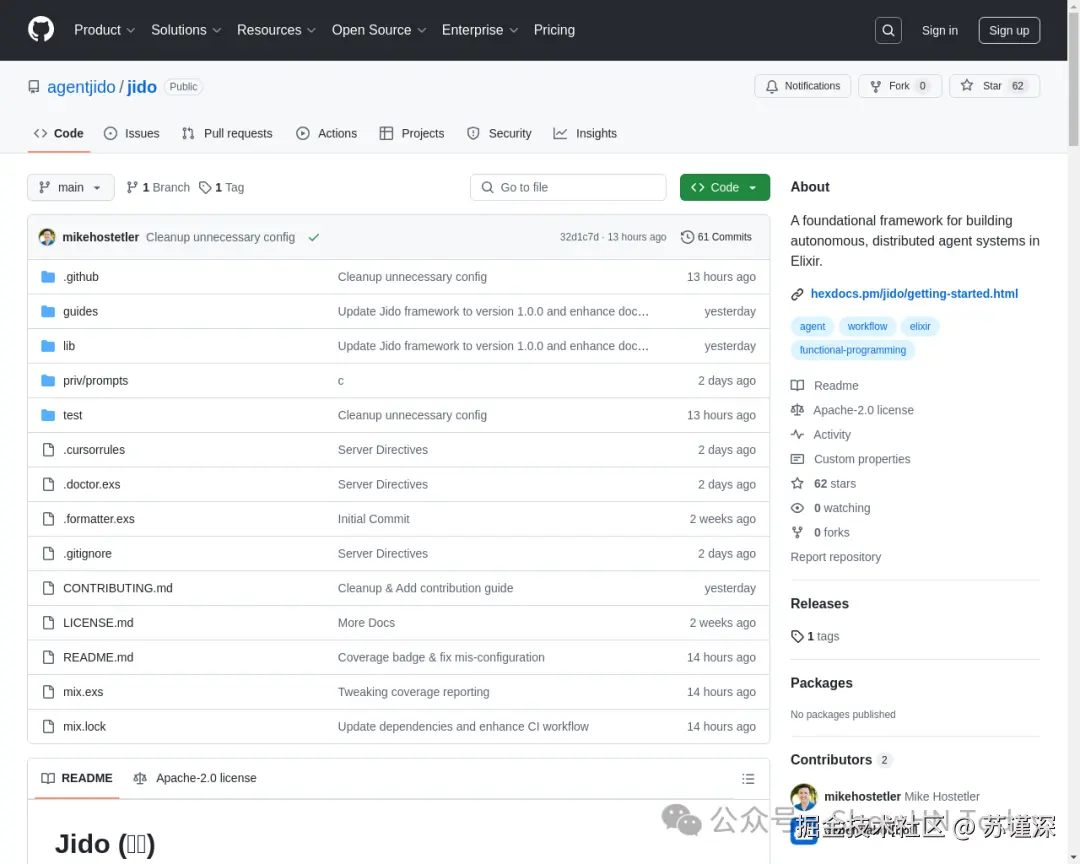Click the Sign in link
The height and width of the screenshot is (864, 1080).
click(x=939, y=30)
